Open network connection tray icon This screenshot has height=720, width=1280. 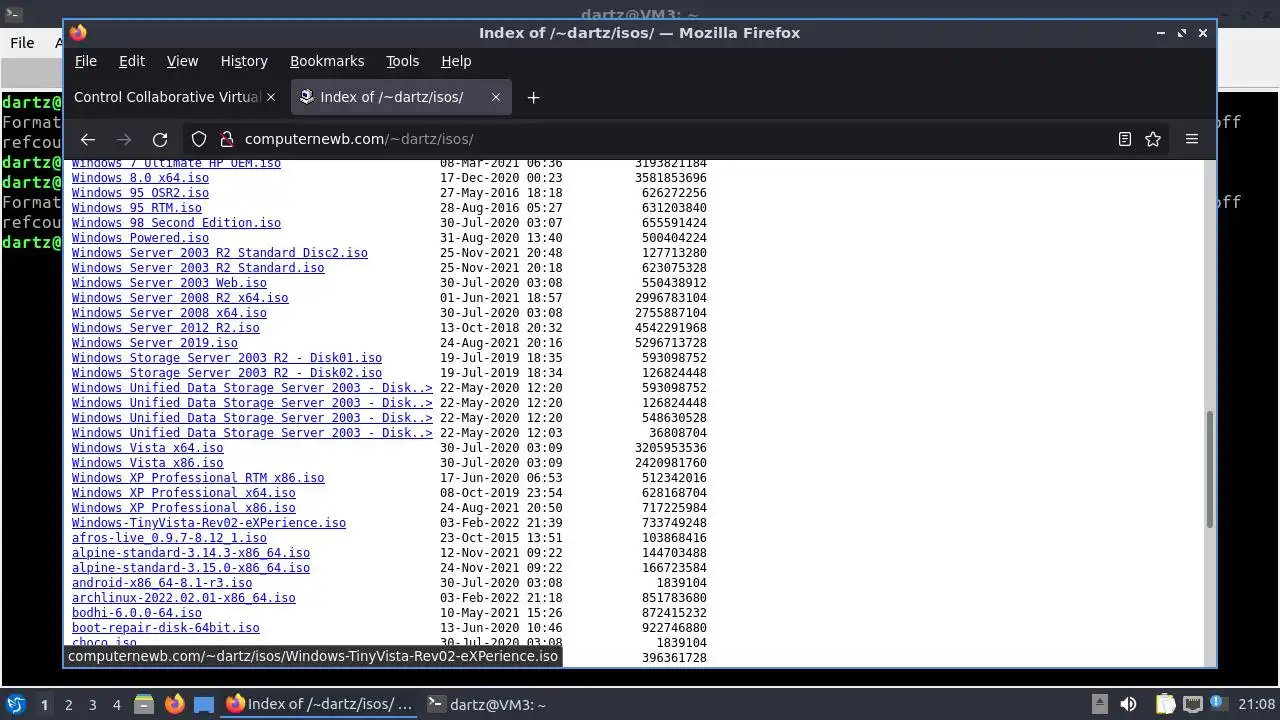point(1192,704)
